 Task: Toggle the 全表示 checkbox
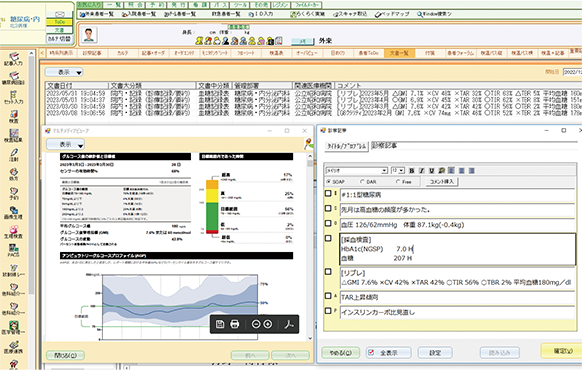pos(370,353)
